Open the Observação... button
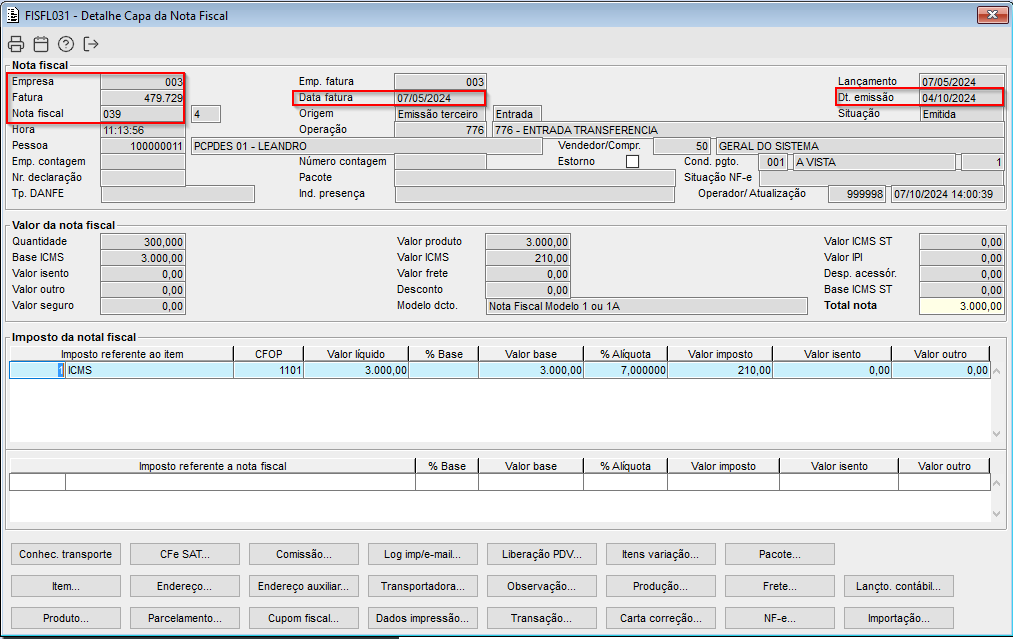The width and height of the screenshot is (1013, 639). [x=541, y=586]
